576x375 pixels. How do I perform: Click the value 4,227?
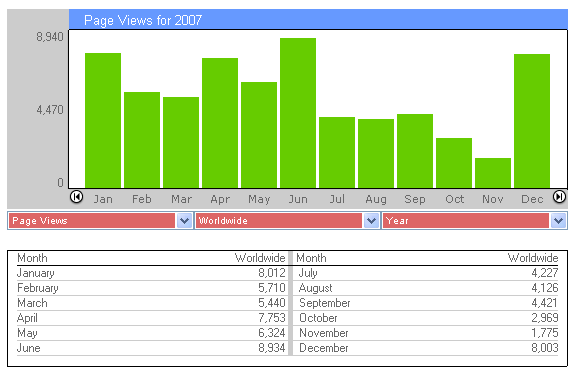click(545, 273)
